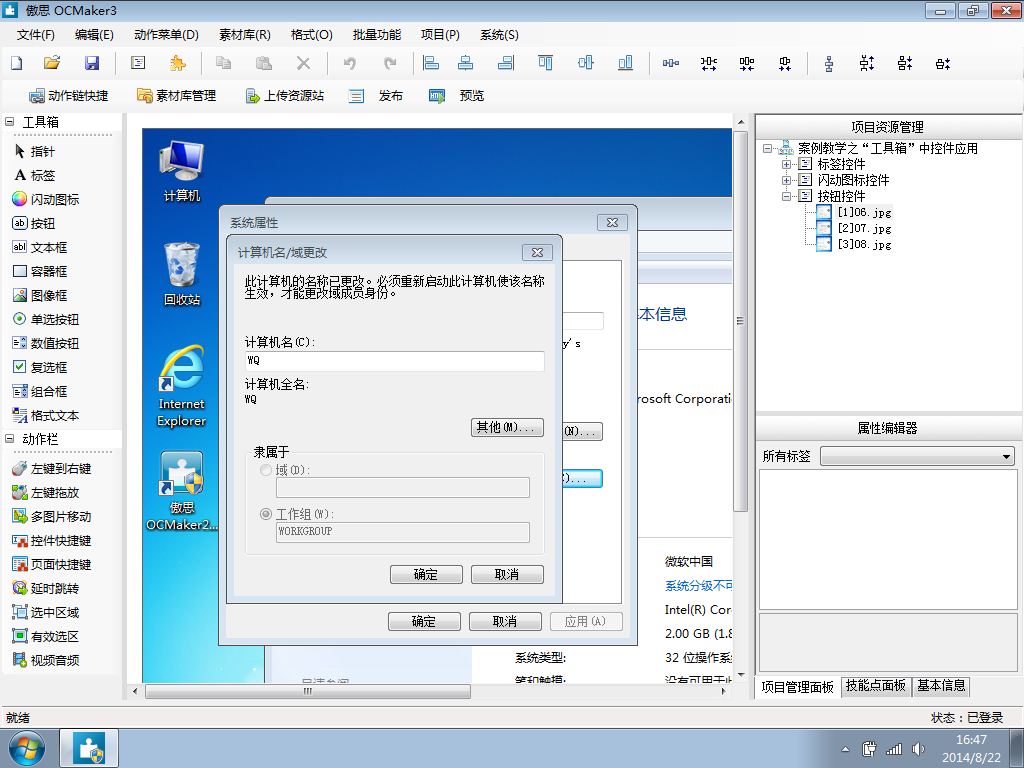Image resolution: width=1024 pixels, height=768 pixels.
Task: Click the volume speaker tray icon
Action: pos(918,749)
